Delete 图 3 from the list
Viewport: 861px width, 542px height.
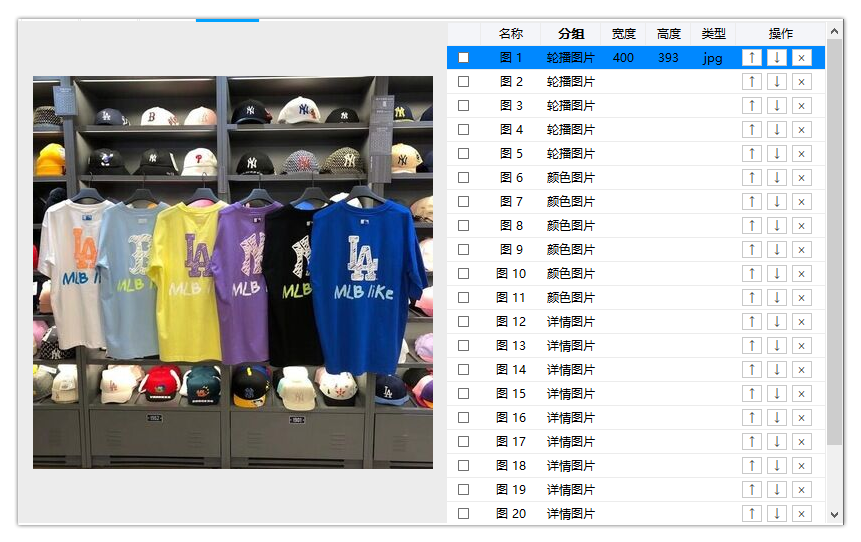pos(802,105)
